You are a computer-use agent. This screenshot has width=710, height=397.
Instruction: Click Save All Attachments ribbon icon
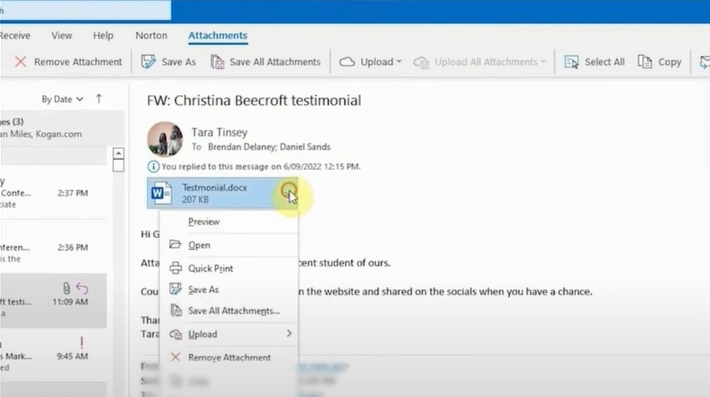pyautogui.click(x=217, y=62)
